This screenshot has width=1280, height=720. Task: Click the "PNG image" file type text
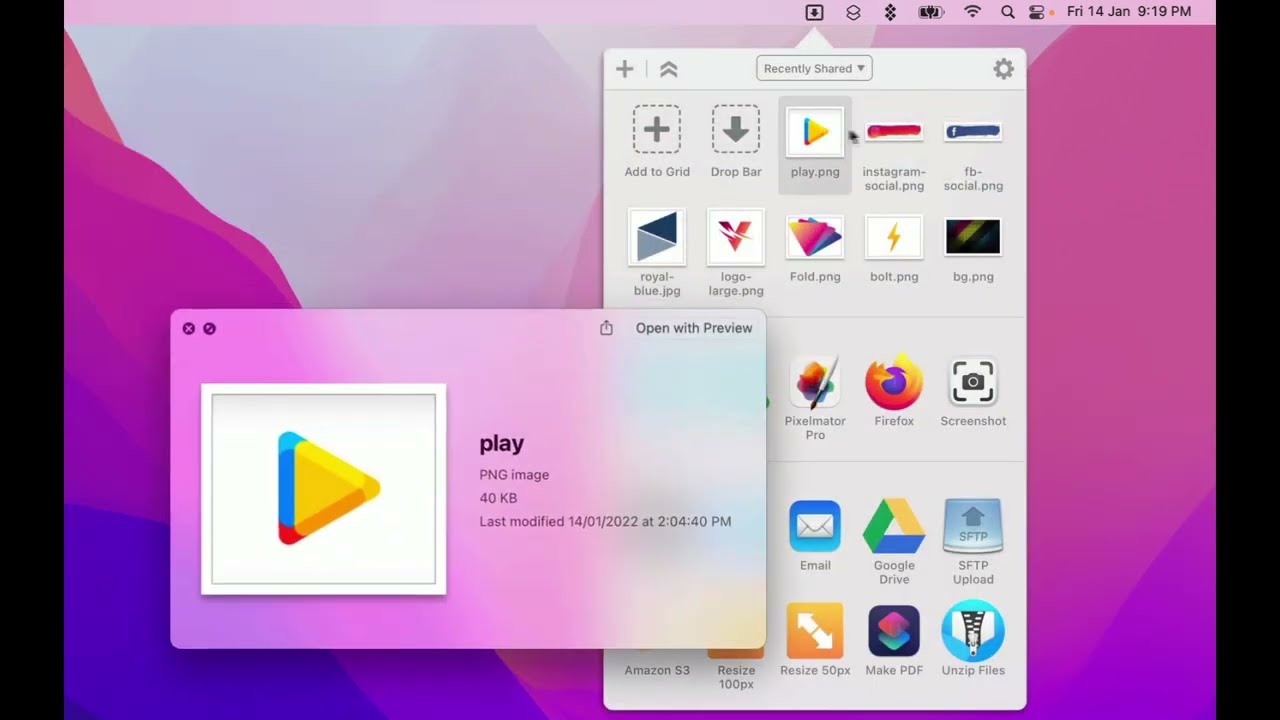514,475
